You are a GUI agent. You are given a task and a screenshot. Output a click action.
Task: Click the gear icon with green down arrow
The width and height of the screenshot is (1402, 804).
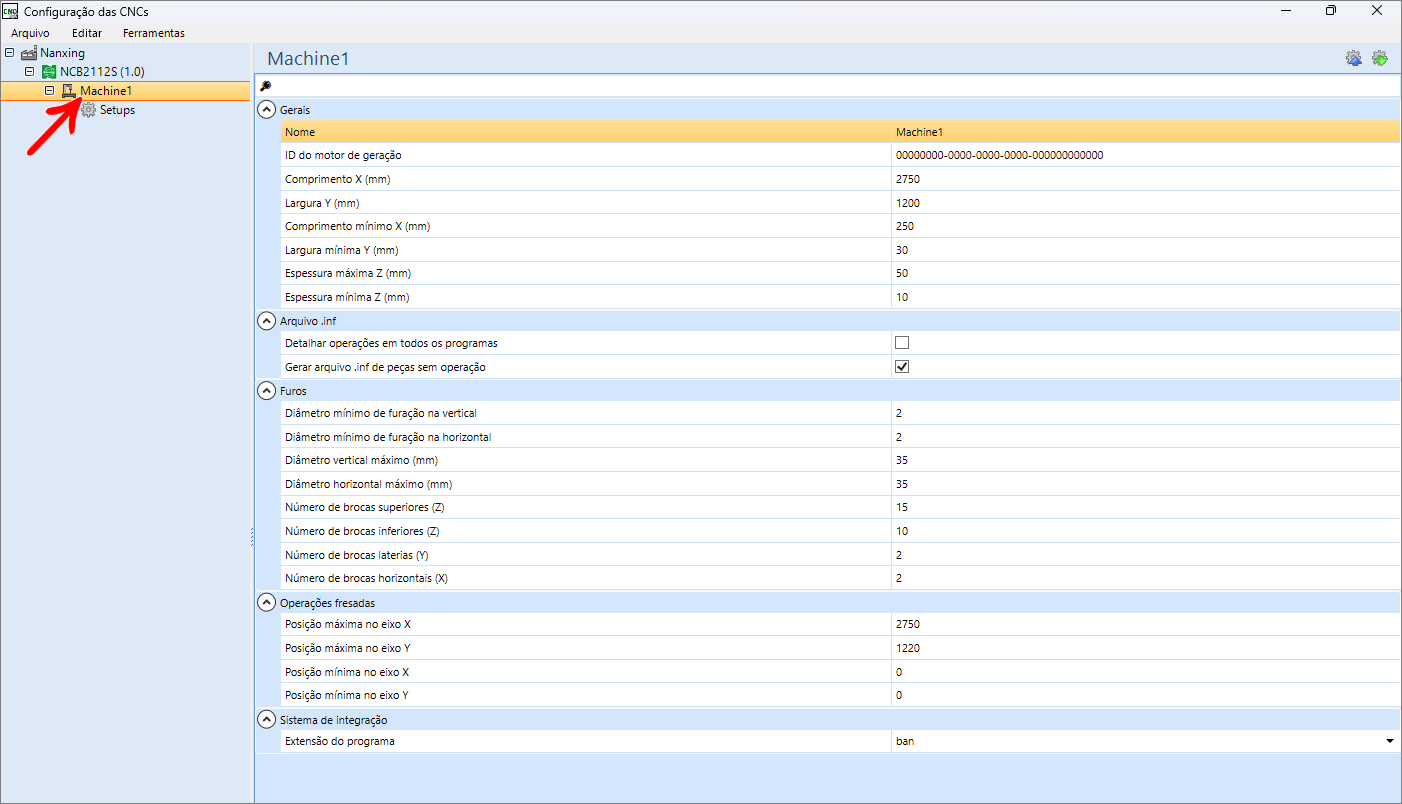1380,58
